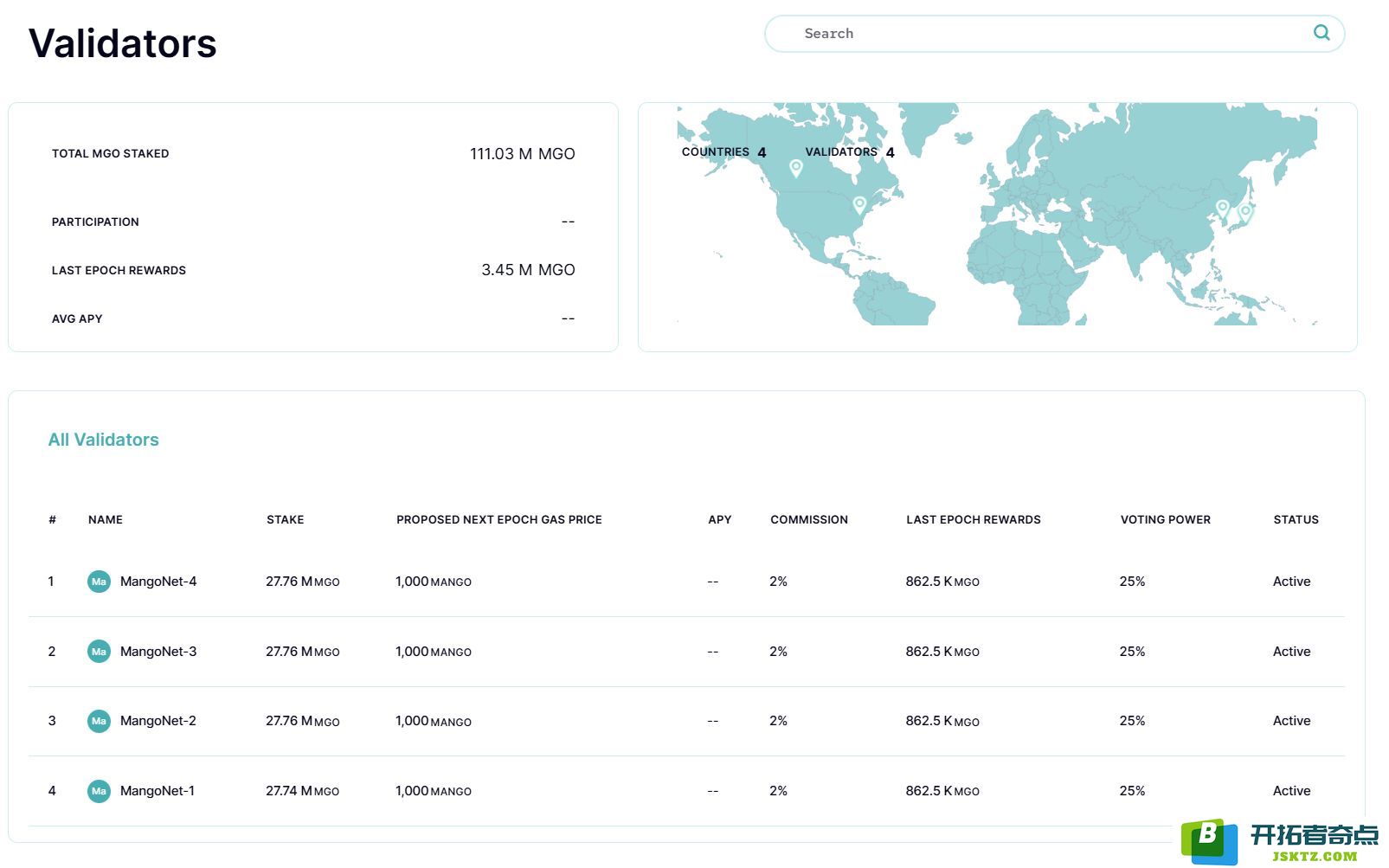Image resolution: width=1389 pixels, height=868 pixels.
Task: Click the VALIDATORS 4 map label
Action: (x=850, y=152)
